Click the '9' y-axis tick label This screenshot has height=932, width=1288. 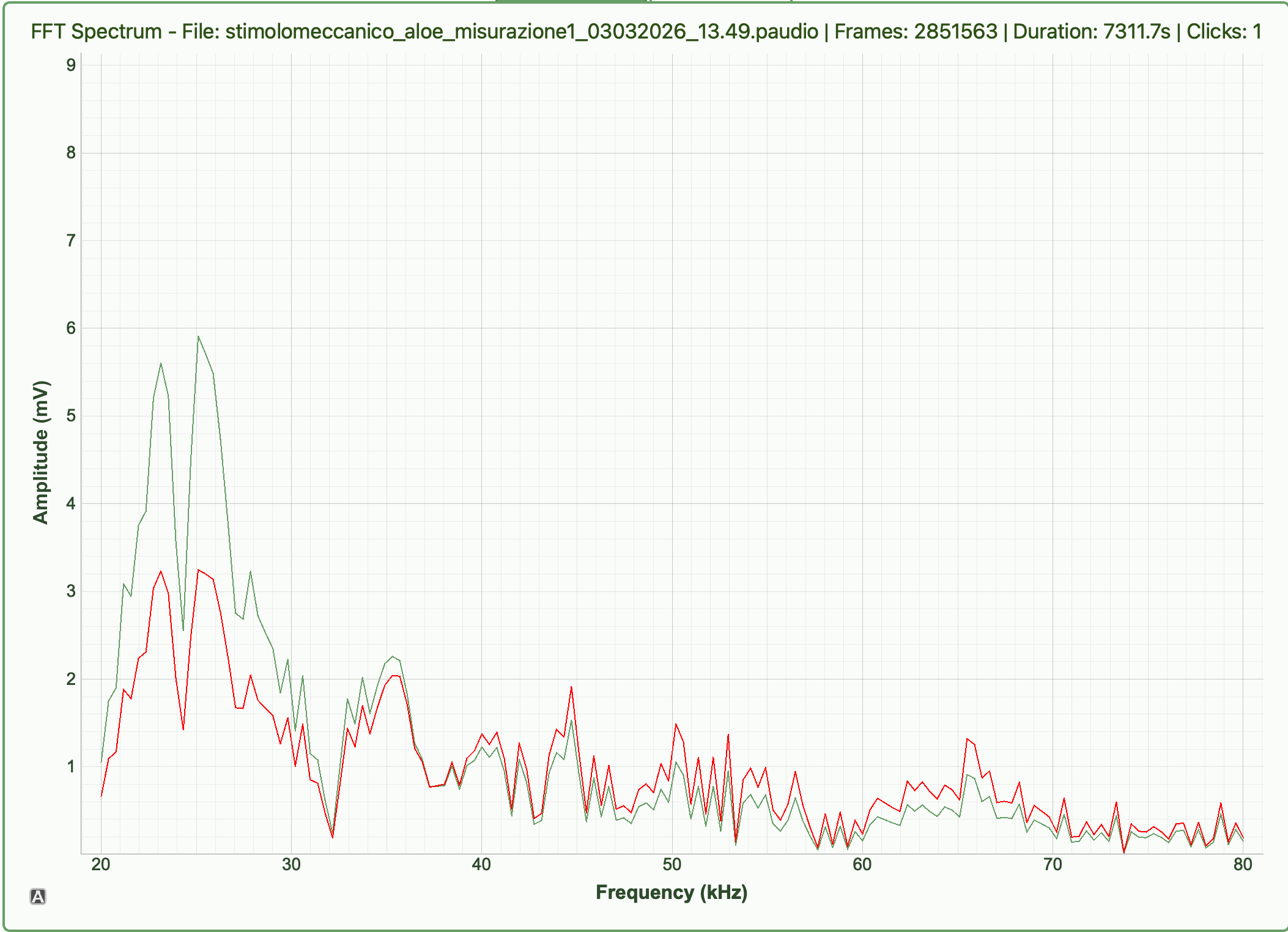(x=71, y=65)
